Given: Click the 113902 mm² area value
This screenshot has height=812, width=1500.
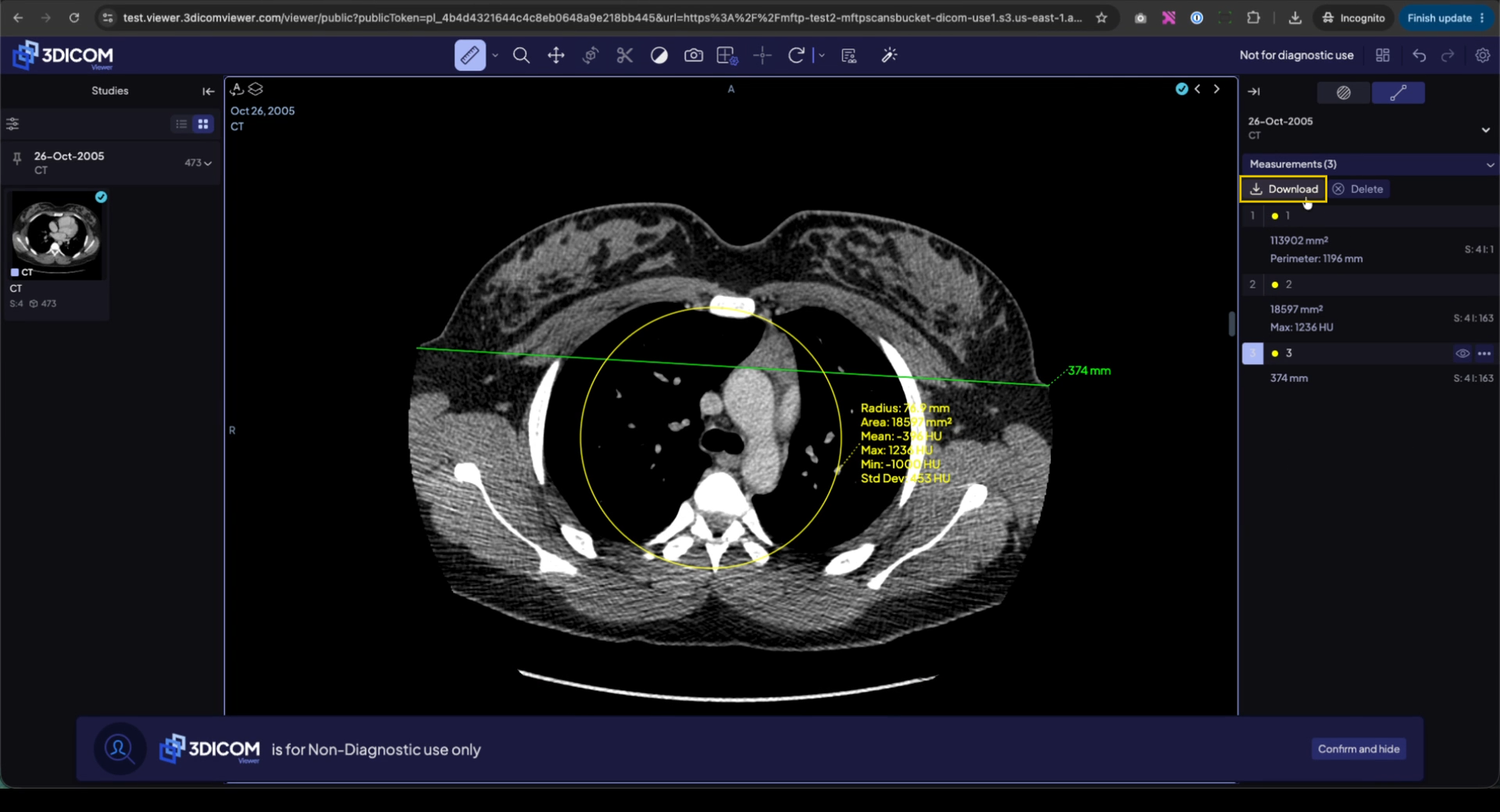Looking at the screenshot, I should 1299,240.
